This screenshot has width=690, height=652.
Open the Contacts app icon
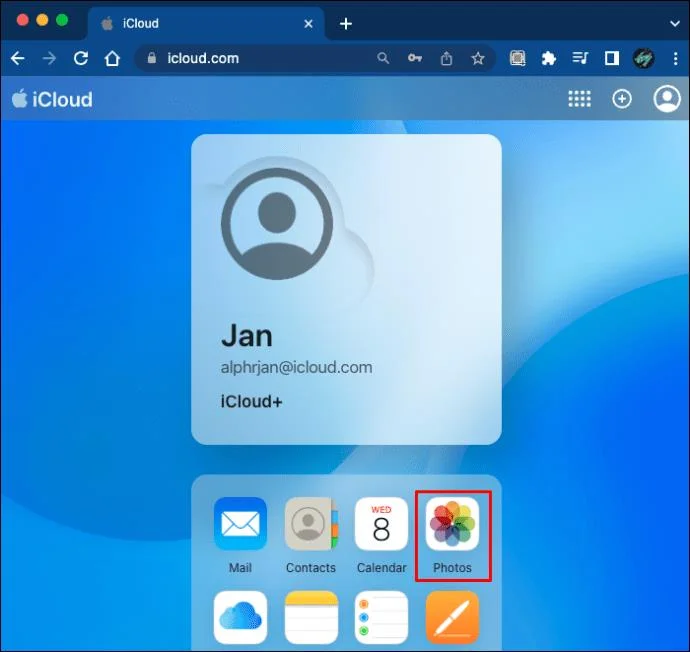pos(311,524)
